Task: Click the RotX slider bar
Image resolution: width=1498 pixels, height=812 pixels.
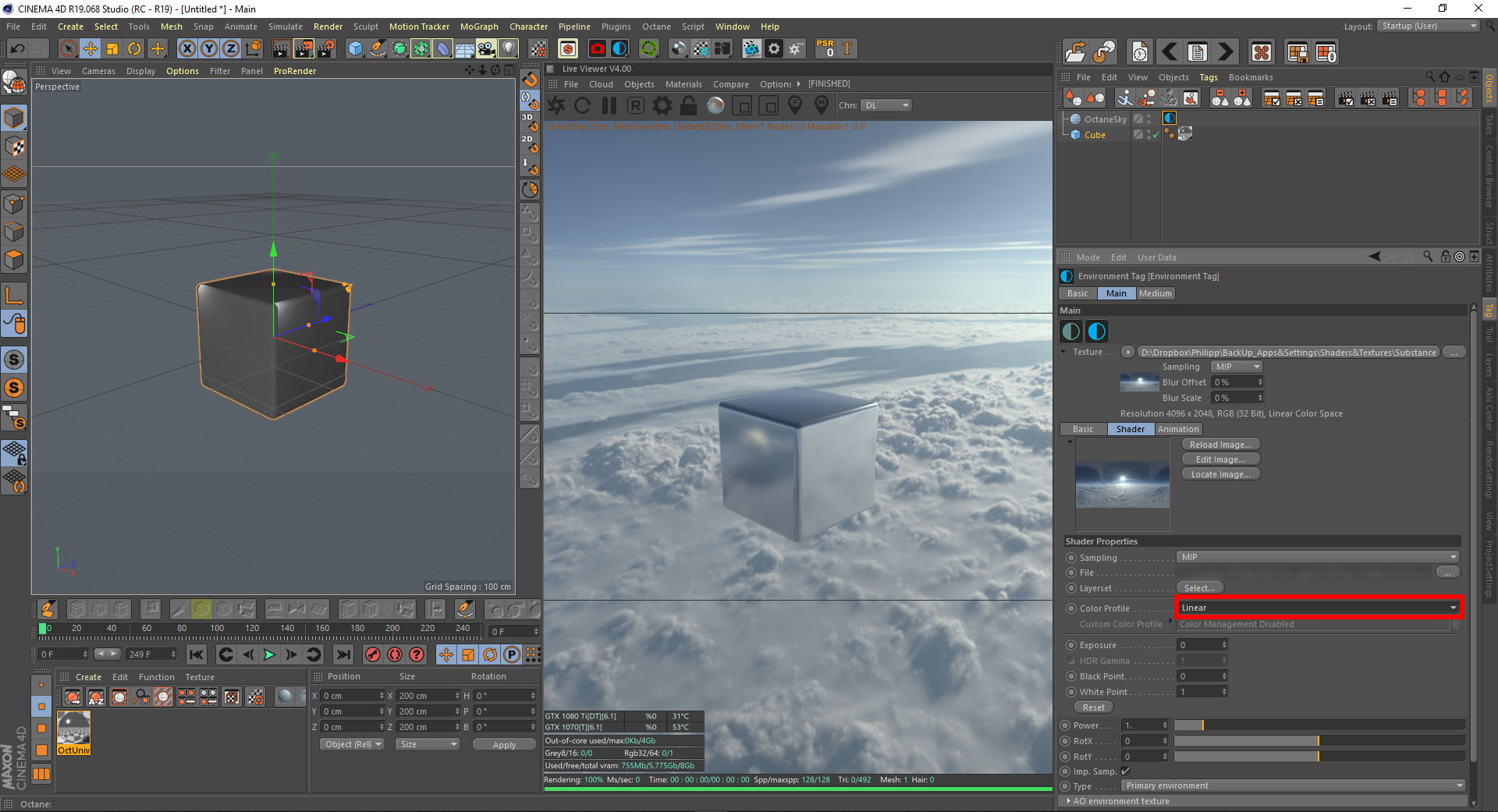Action: click(1319, 741)
